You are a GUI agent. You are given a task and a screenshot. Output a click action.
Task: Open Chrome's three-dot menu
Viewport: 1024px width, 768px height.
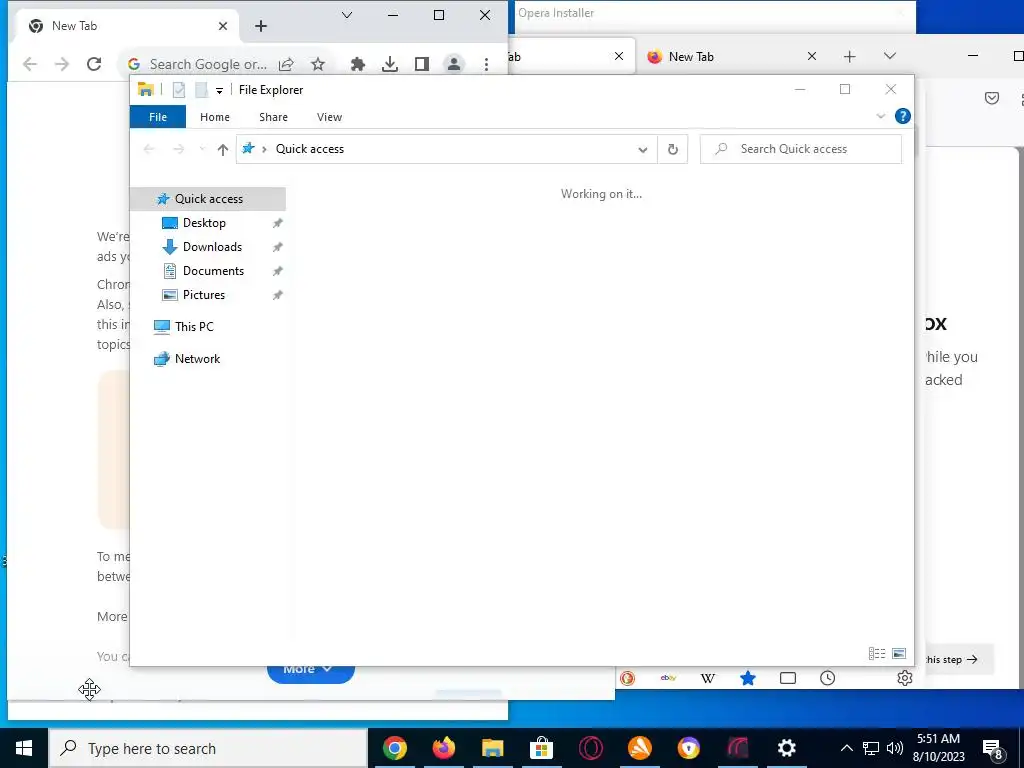(487, 64)
